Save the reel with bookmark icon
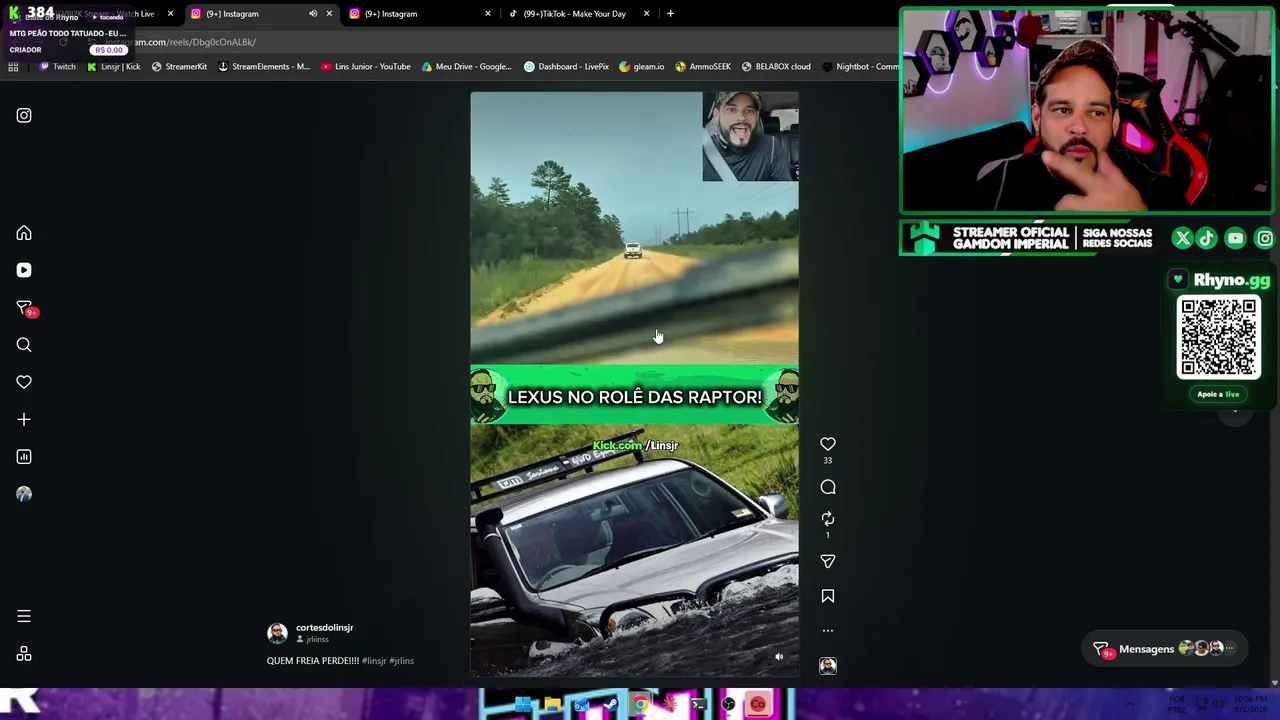The height and width of the screenshot is (720, 1280). (x=828, y=596)
